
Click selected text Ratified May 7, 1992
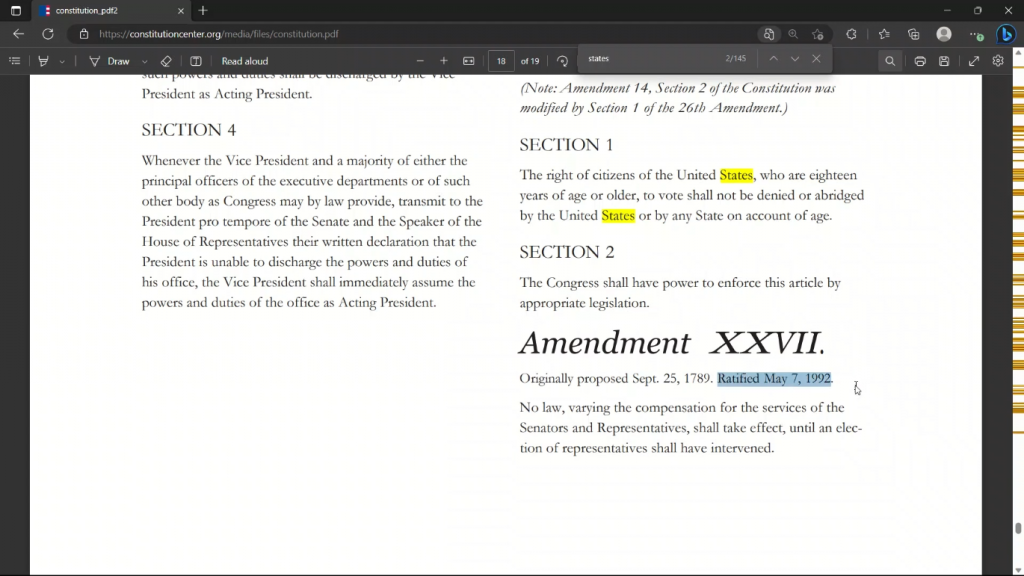coord(774,378)
